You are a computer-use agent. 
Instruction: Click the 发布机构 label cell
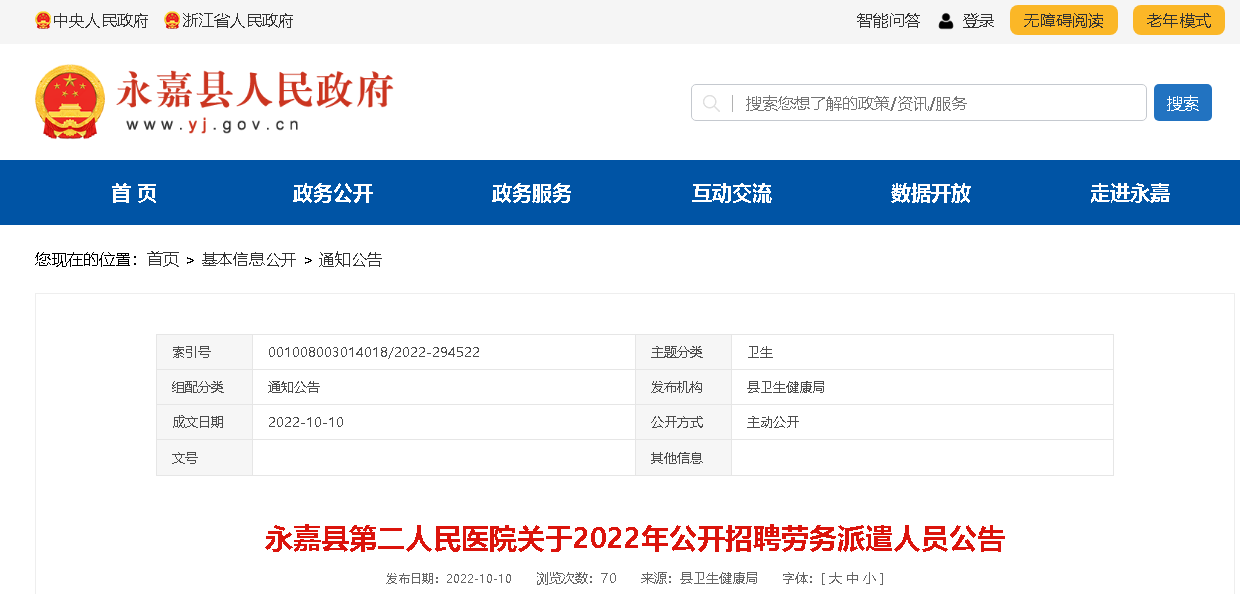(x=683, y=387)
